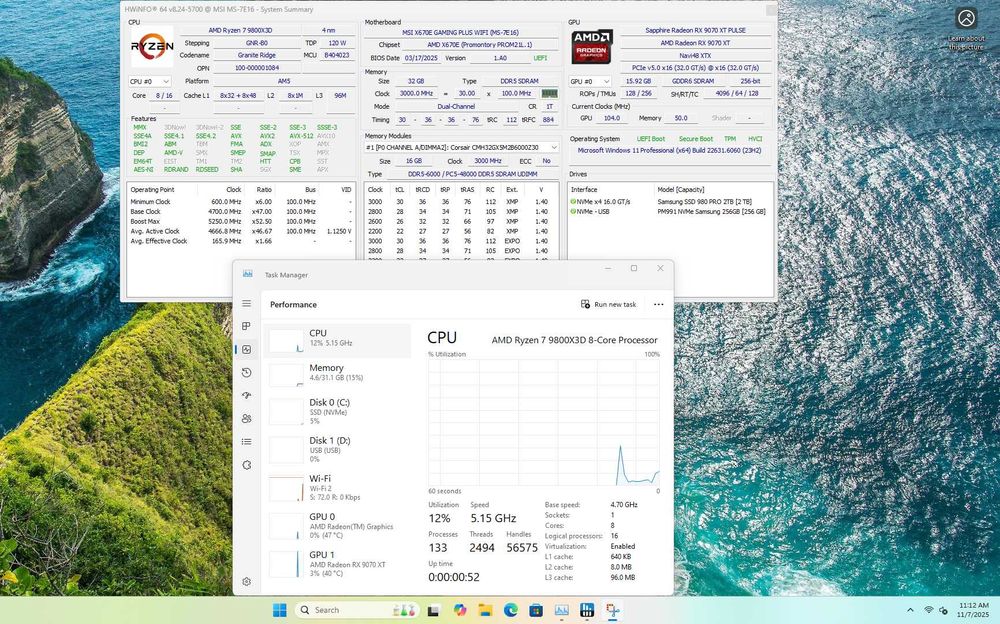Image resolution: width=1000 pixels, height=624 pixels.
Task: Select Memory in Performance list
Action: point(337,375)
